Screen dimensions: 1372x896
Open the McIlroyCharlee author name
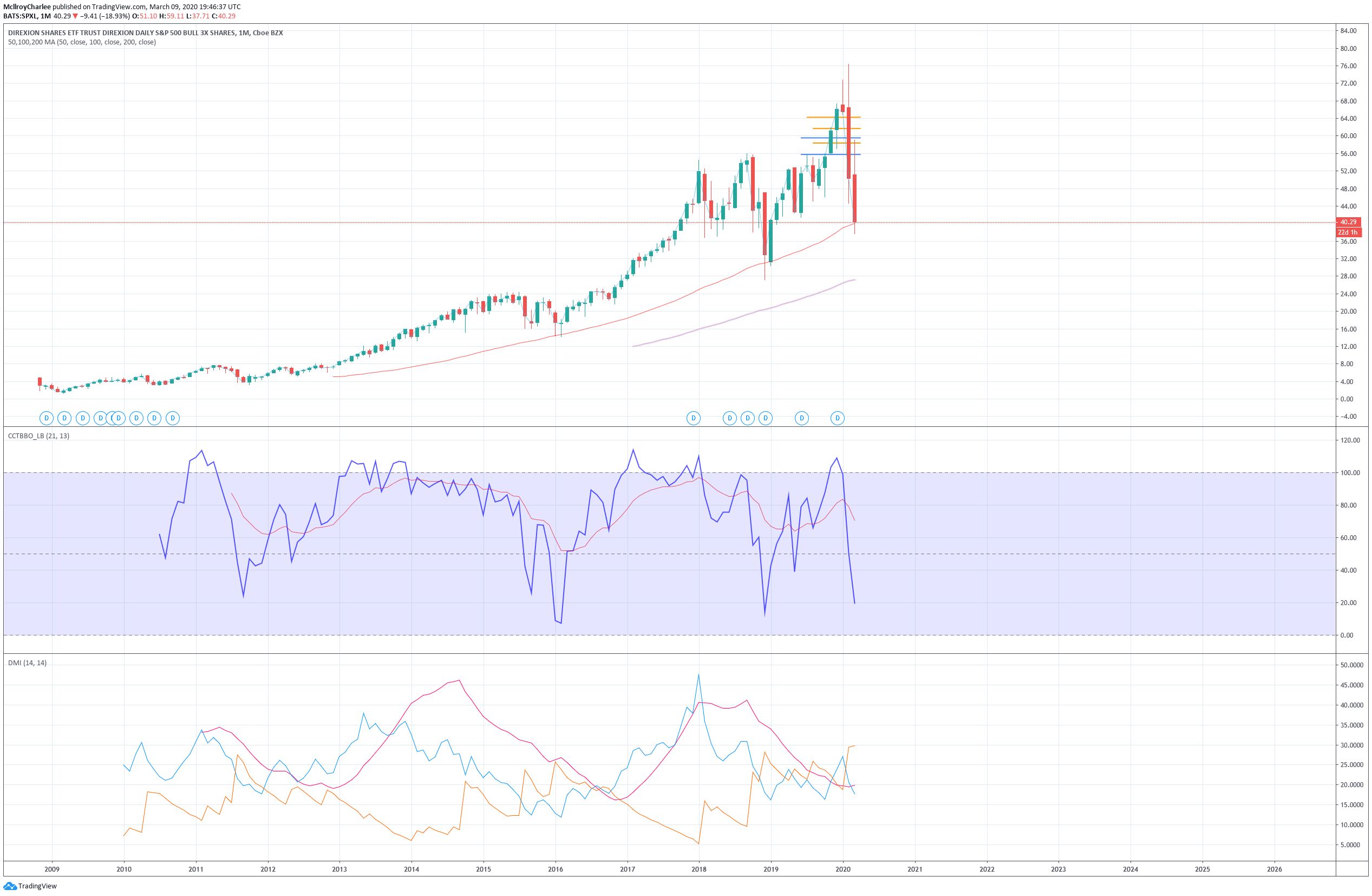(27, 7)
